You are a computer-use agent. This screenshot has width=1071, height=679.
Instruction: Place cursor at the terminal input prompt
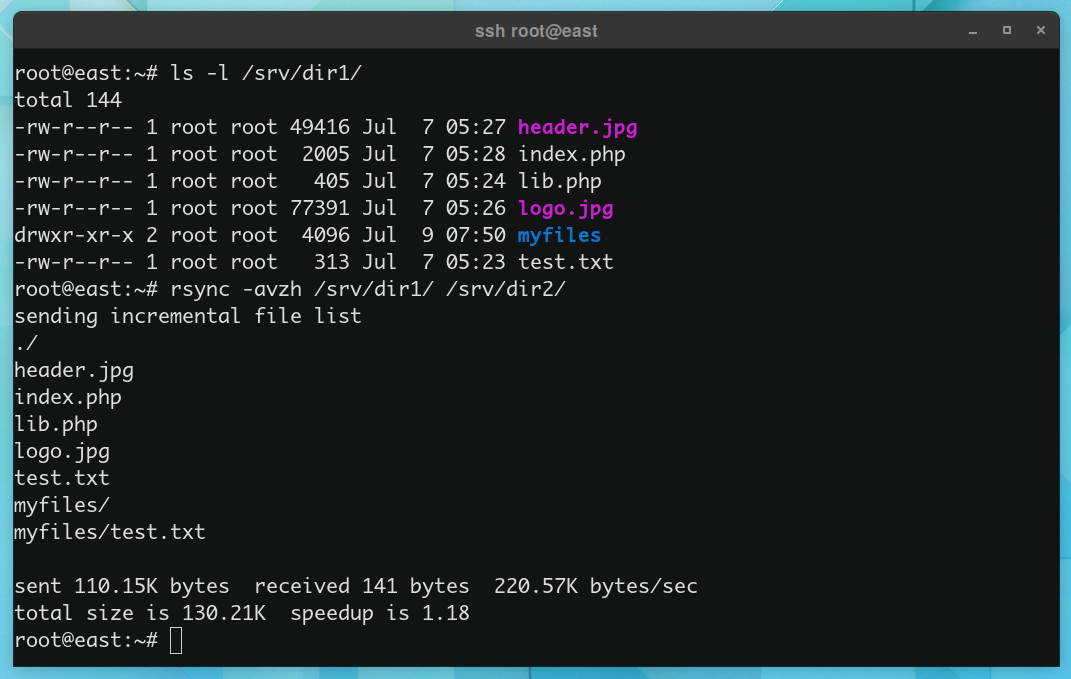tap(176, 640)
